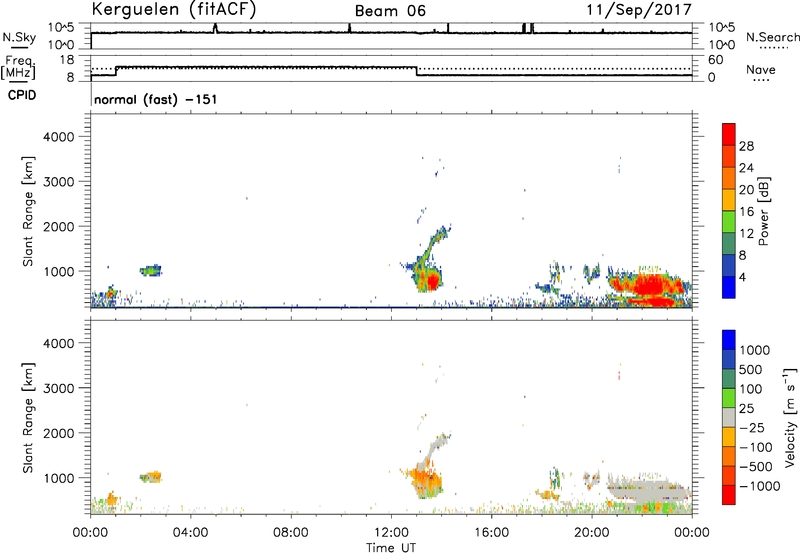Click the '20:00' time tick label
This screenshot has height=554, width=800.
pyautogui.click(x=591, y=533)
